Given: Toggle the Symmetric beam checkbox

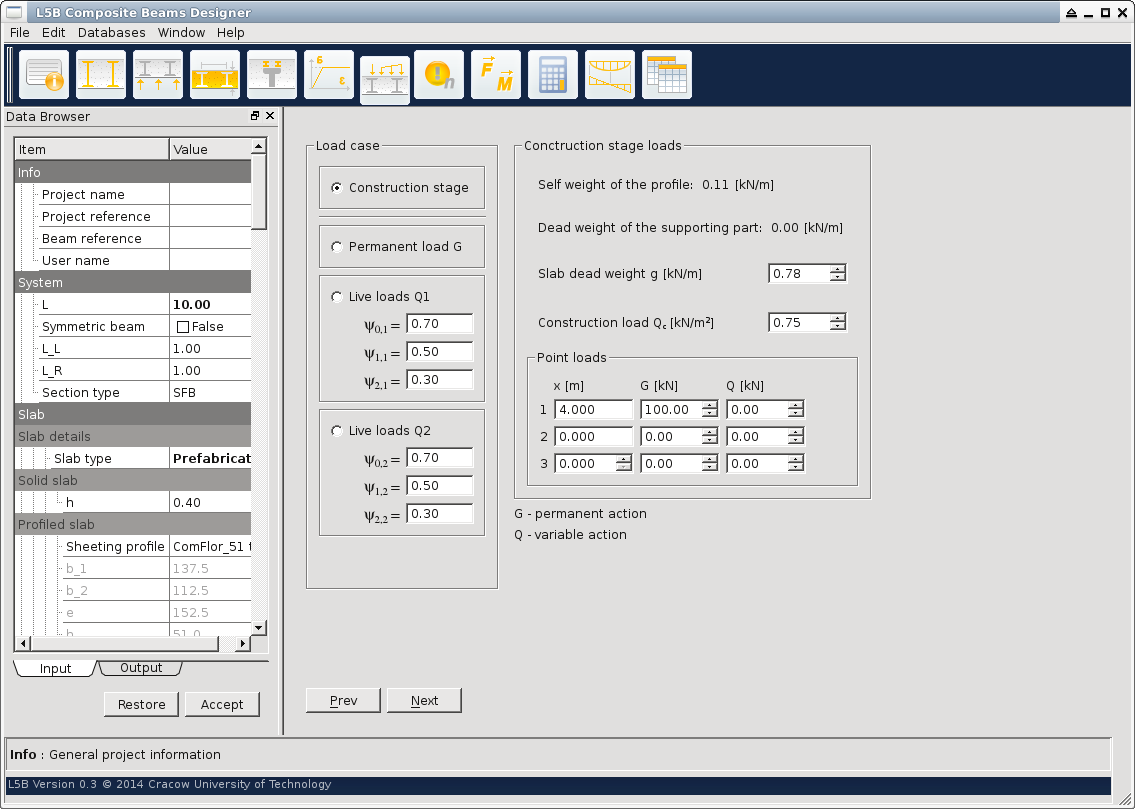Looking at the screenshot, I should click(x=183, y=327).
